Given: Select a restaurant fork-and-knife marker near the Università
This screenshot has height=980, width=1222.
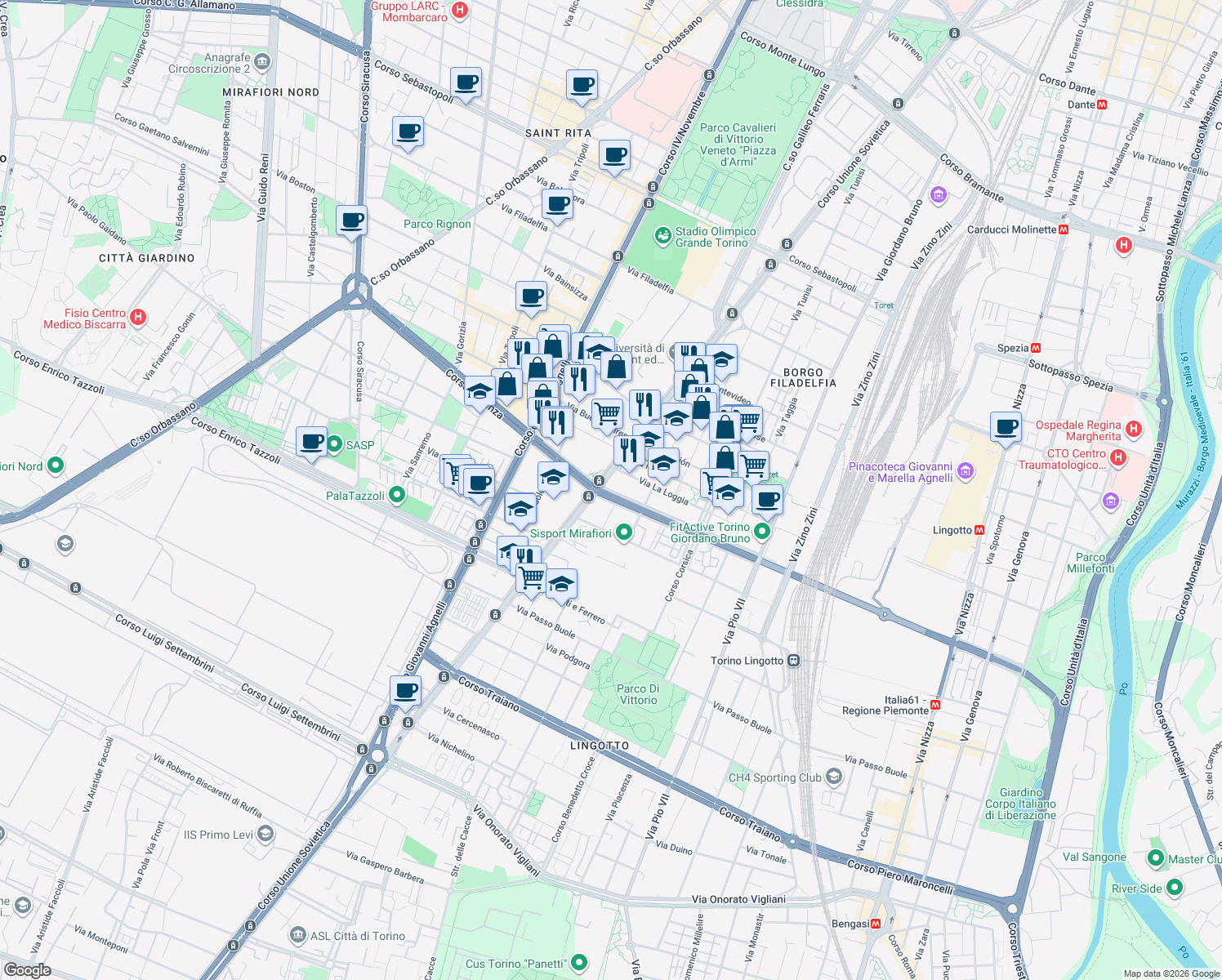Looking at the screenshot, I should pyautogui.click(x=581, y=376).
